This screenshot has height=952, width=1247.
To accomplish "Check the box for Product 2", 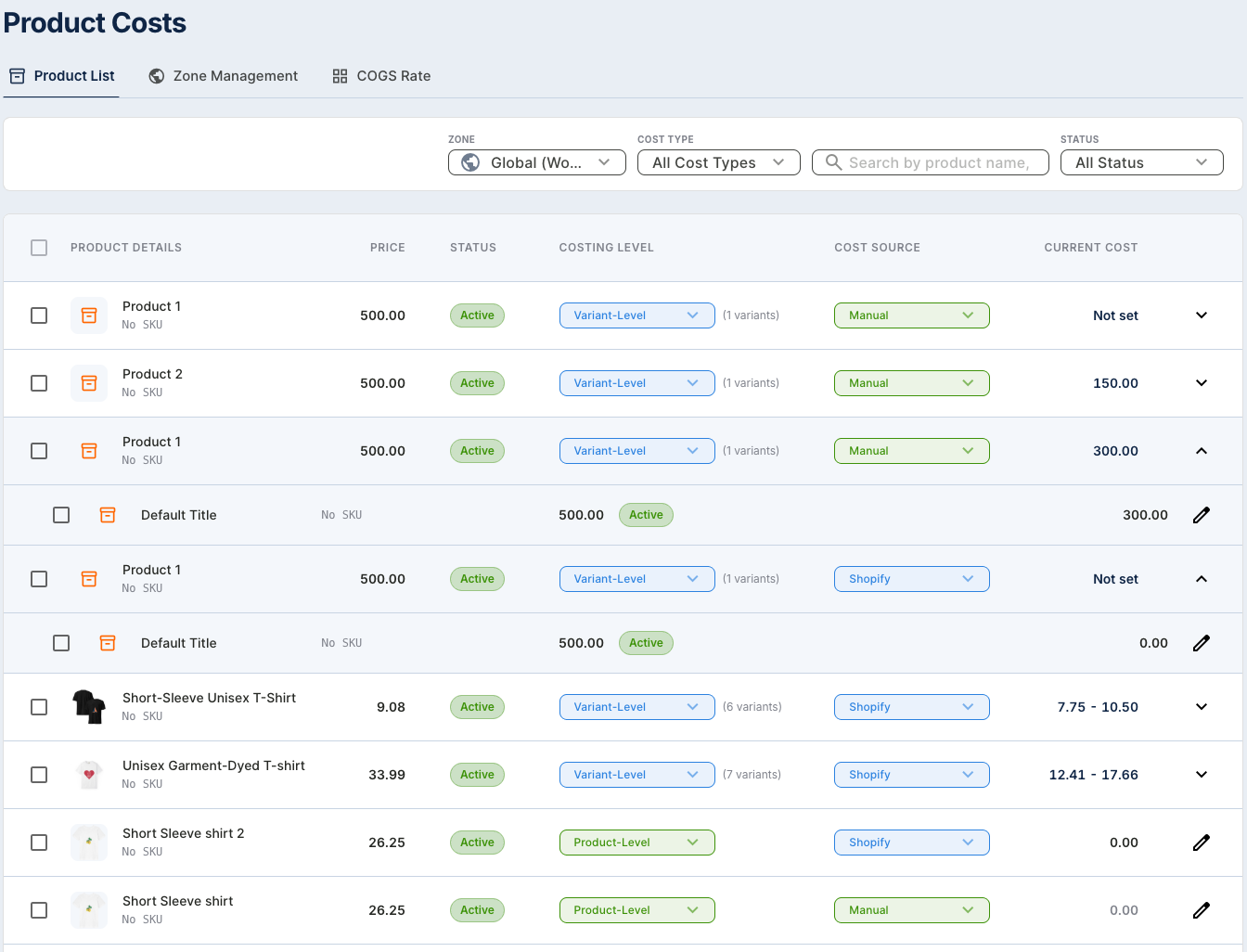I will tap(39, 383).
